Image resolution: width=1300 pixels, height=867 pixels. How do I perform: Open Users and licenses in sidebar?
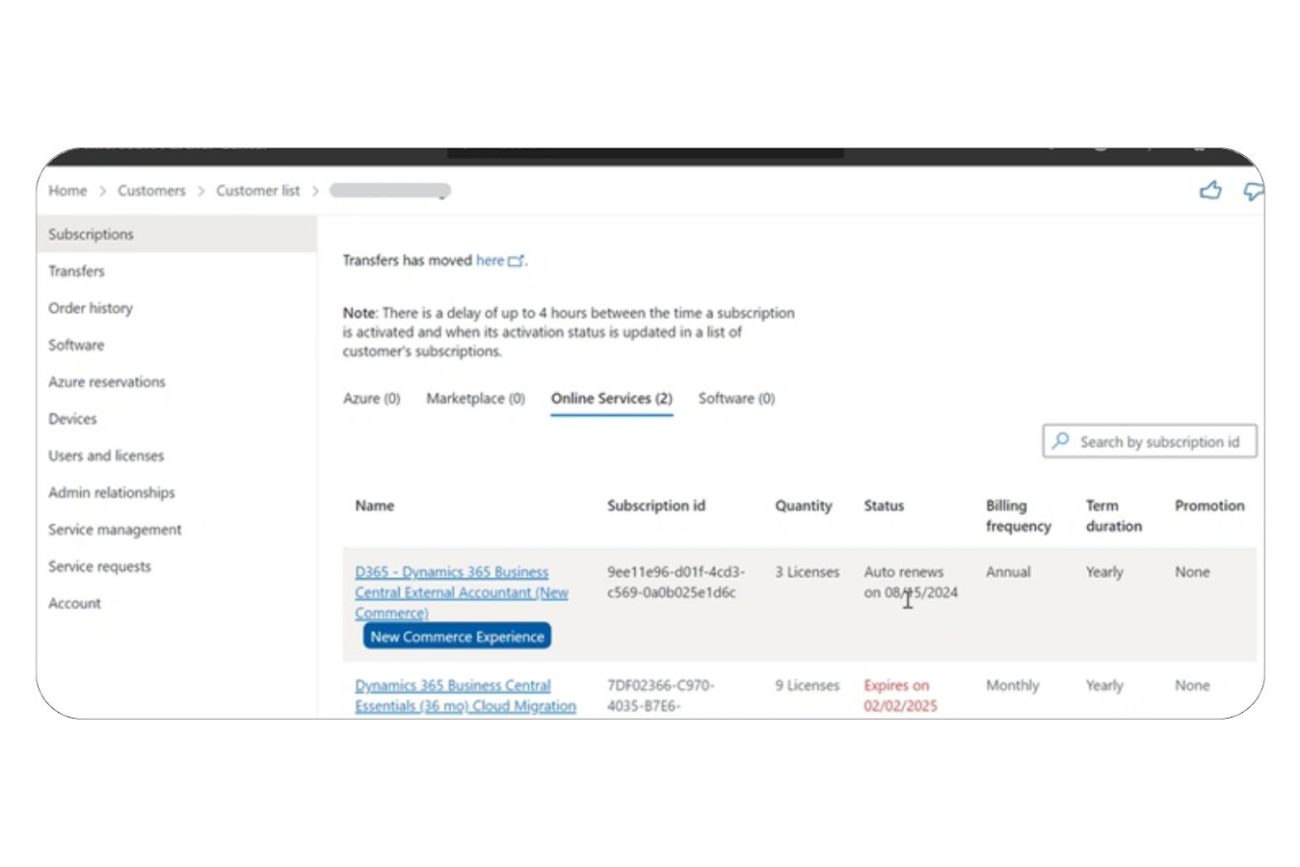(106, 456)
